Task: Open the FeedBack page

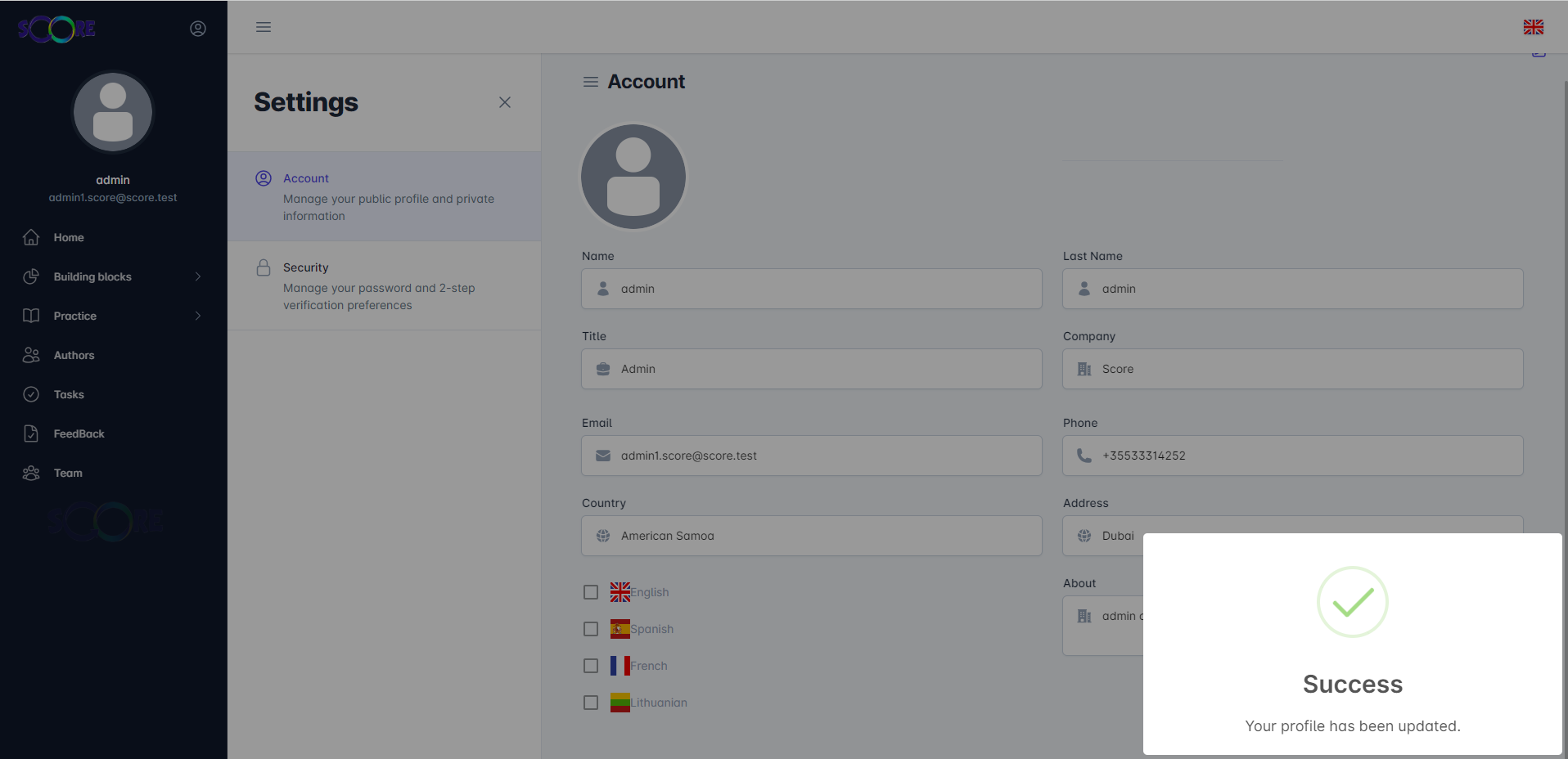Action: tap(79, 433)
